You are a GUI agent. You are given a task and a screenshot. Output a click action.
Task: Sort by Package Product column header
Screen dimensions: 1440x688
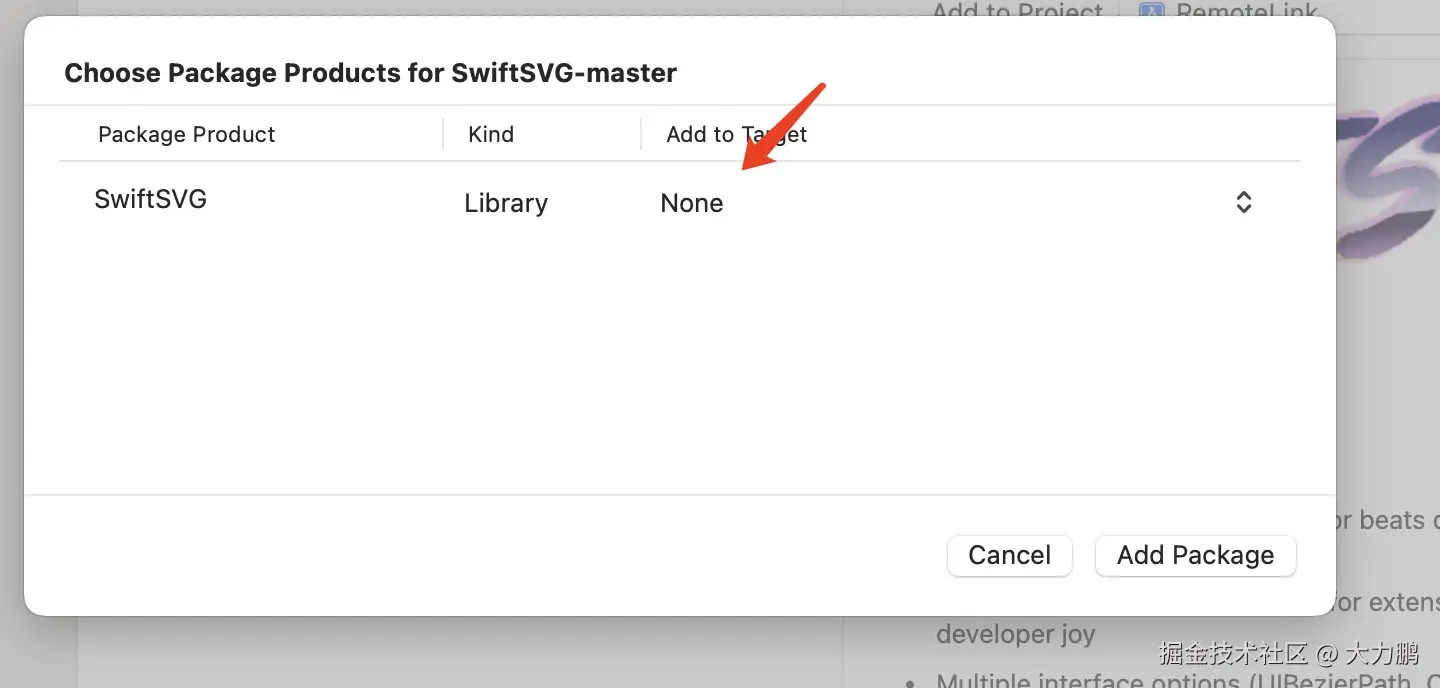point(186,134)
